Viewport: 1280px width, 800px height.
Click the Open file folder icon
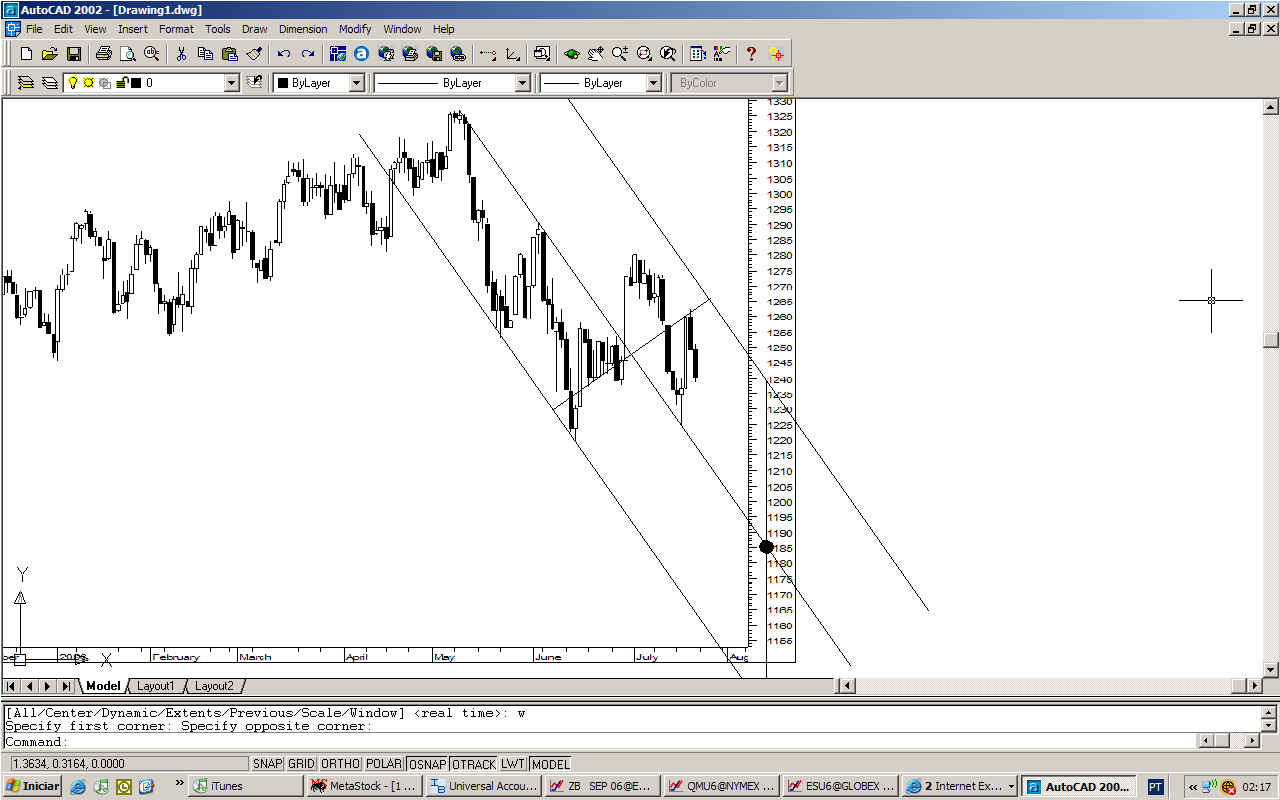point(50,54)
